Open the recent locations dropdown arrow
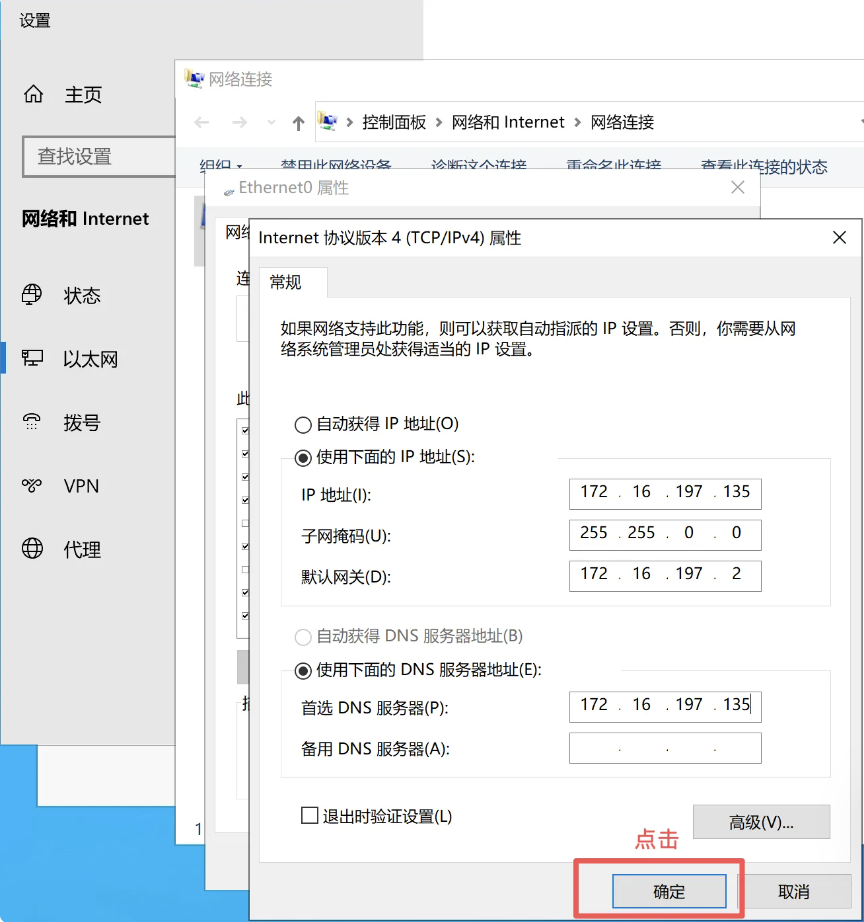Screen dimensions: 864x922 pos(270,123)
